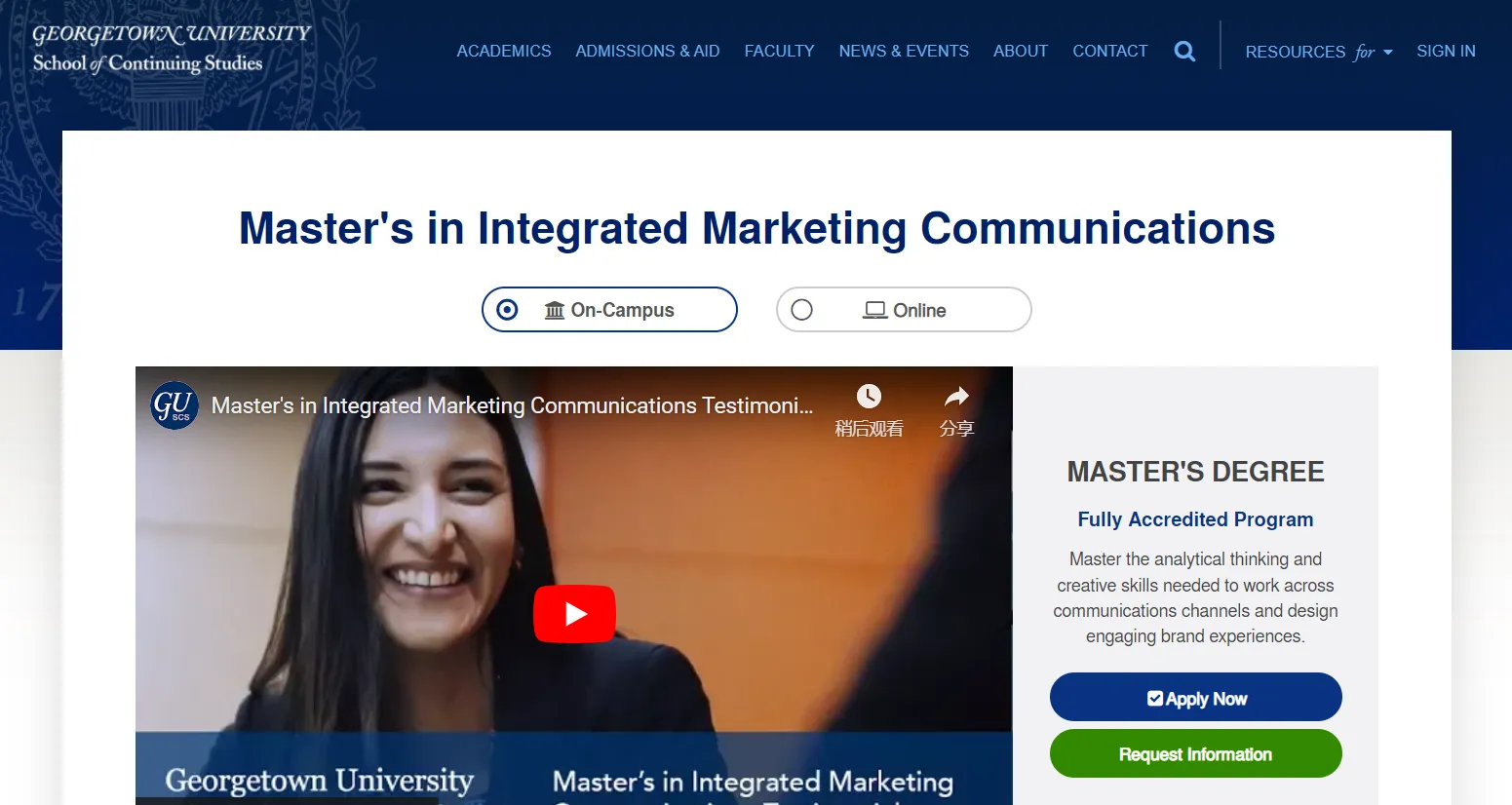1512x805 pixels.
Task: Click the Request Information button
Action: tap(1195, 754)
